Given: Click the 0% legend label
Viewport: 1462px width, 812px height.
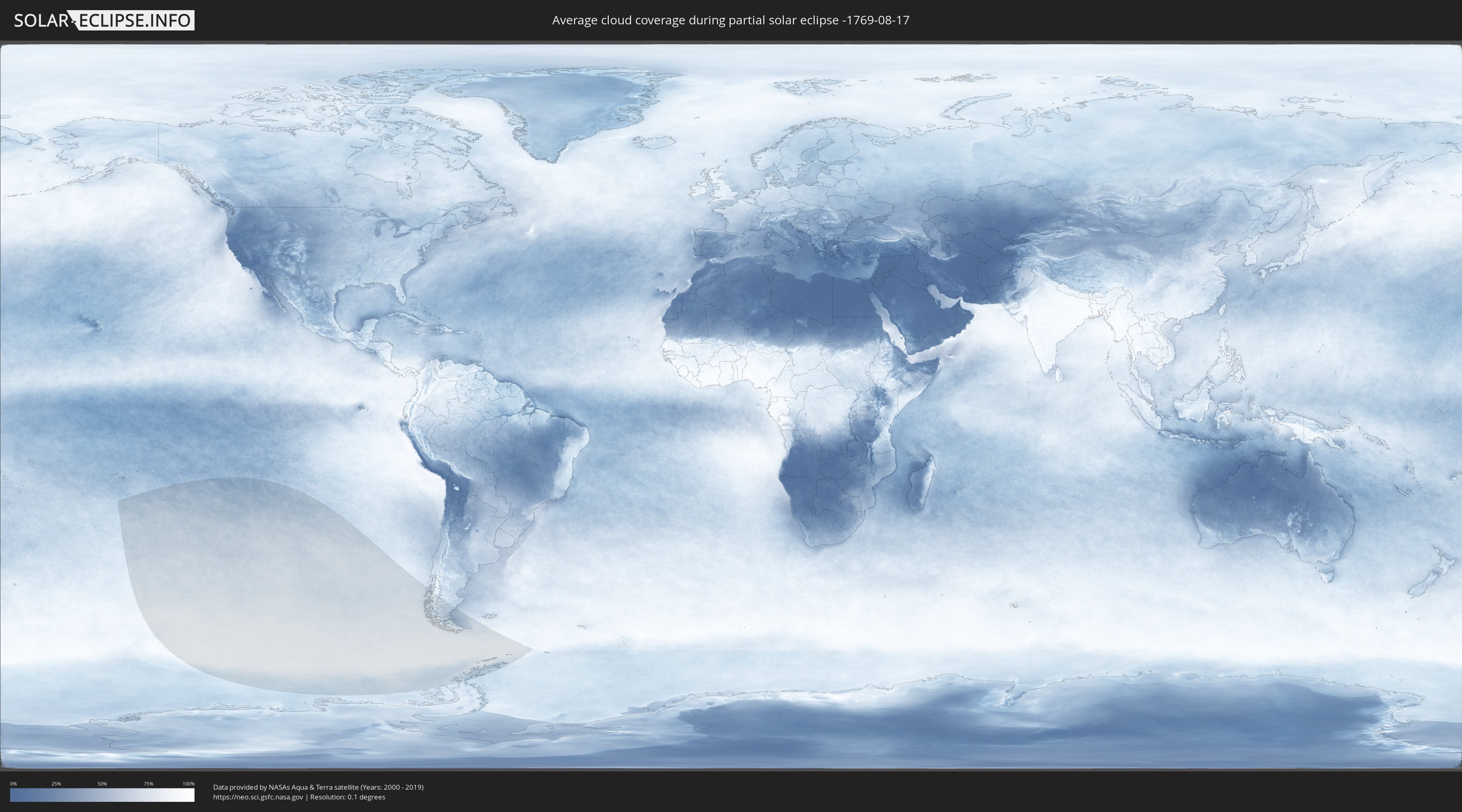Looking at the screenshot, I should tap(13, 784).
